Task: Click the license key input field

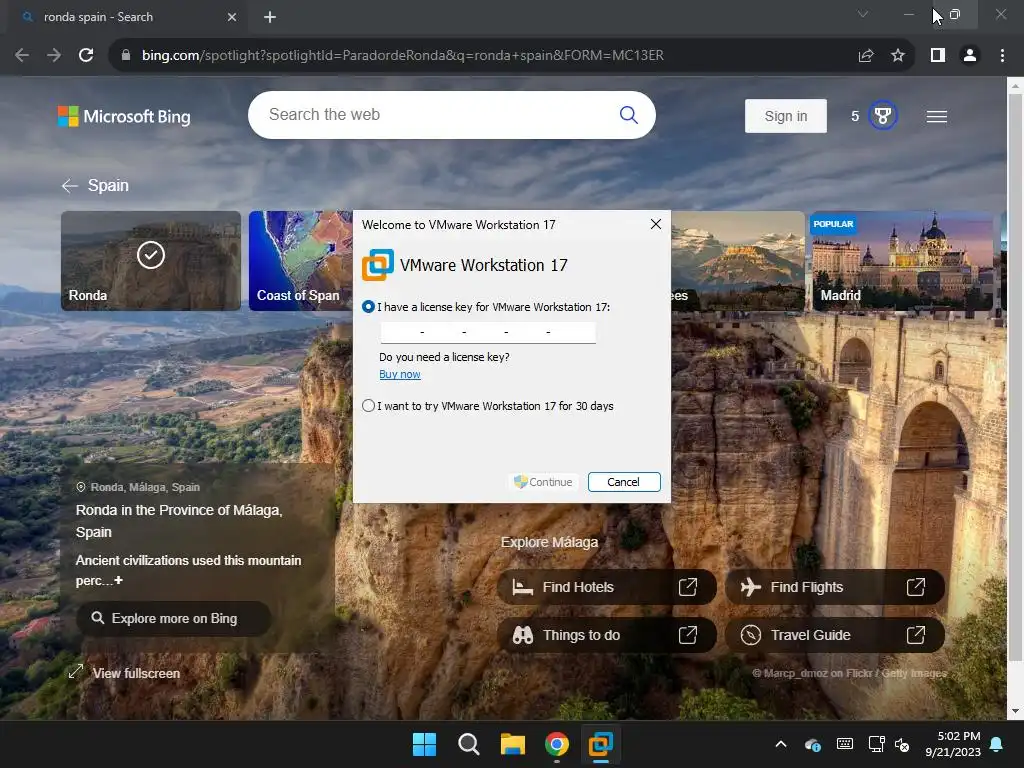Action: tap(488, 332)
